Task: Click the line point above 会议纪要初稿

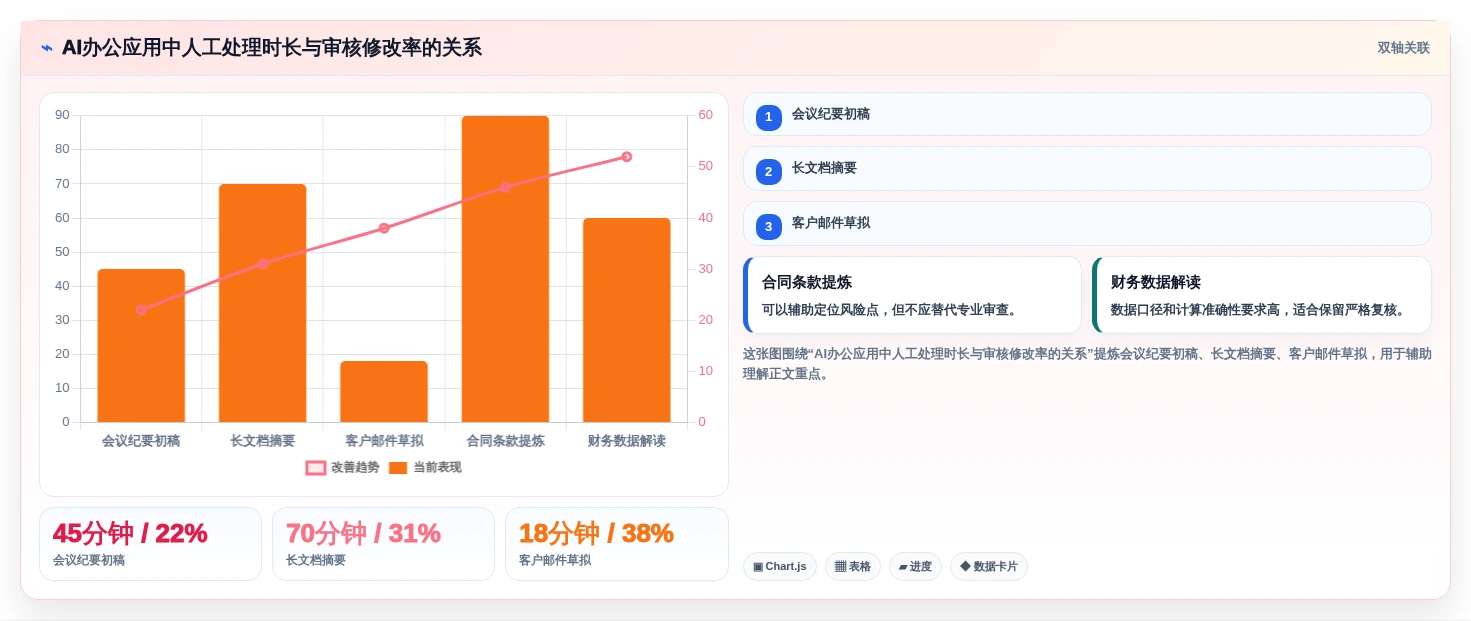Action: [141, 310]
